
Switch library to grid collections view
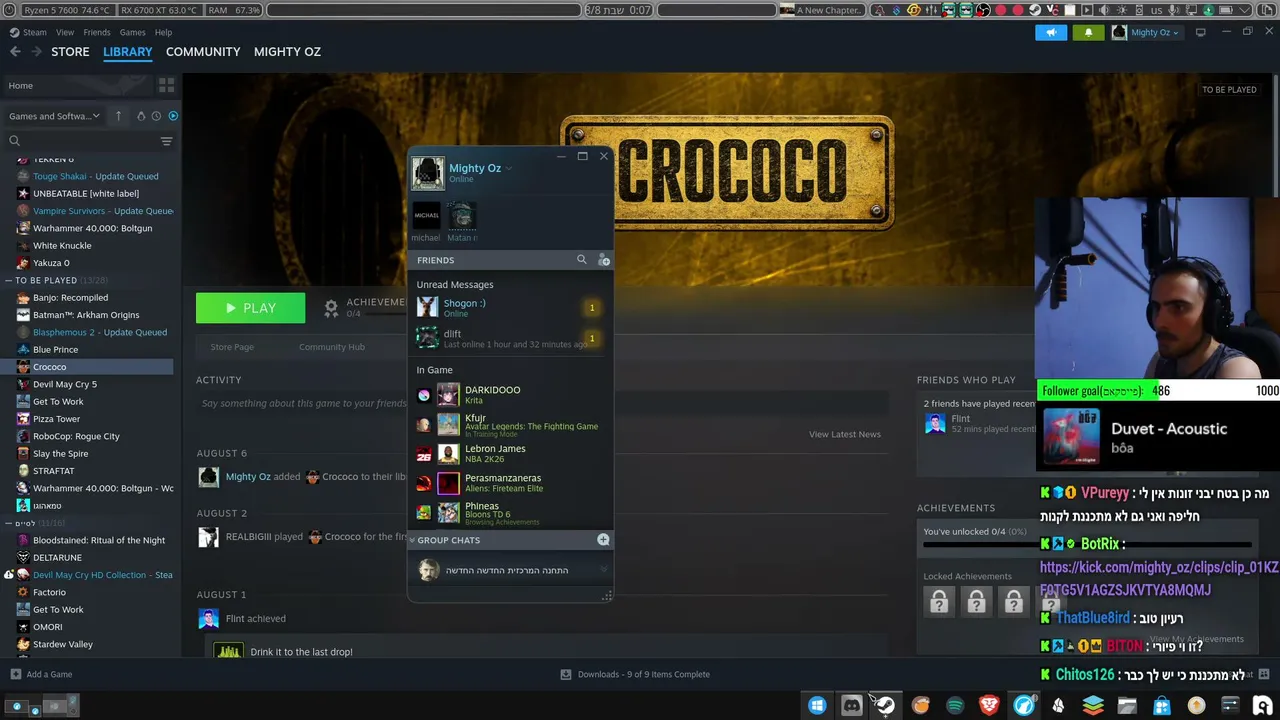[x=166, y=86]
